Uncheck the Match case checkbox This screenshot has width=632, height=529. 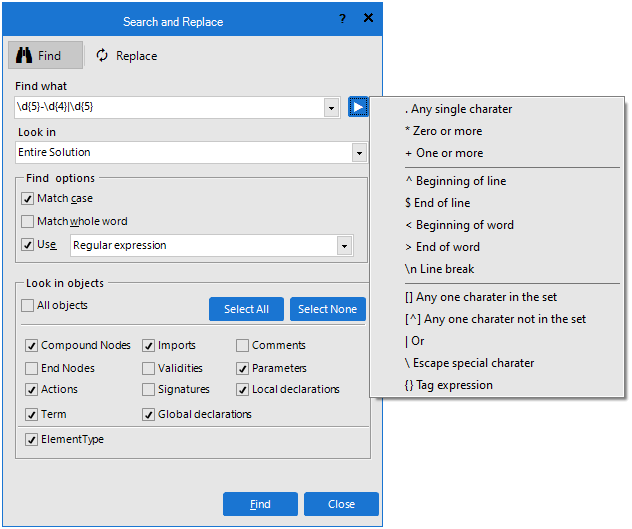(x=28, y=199)
